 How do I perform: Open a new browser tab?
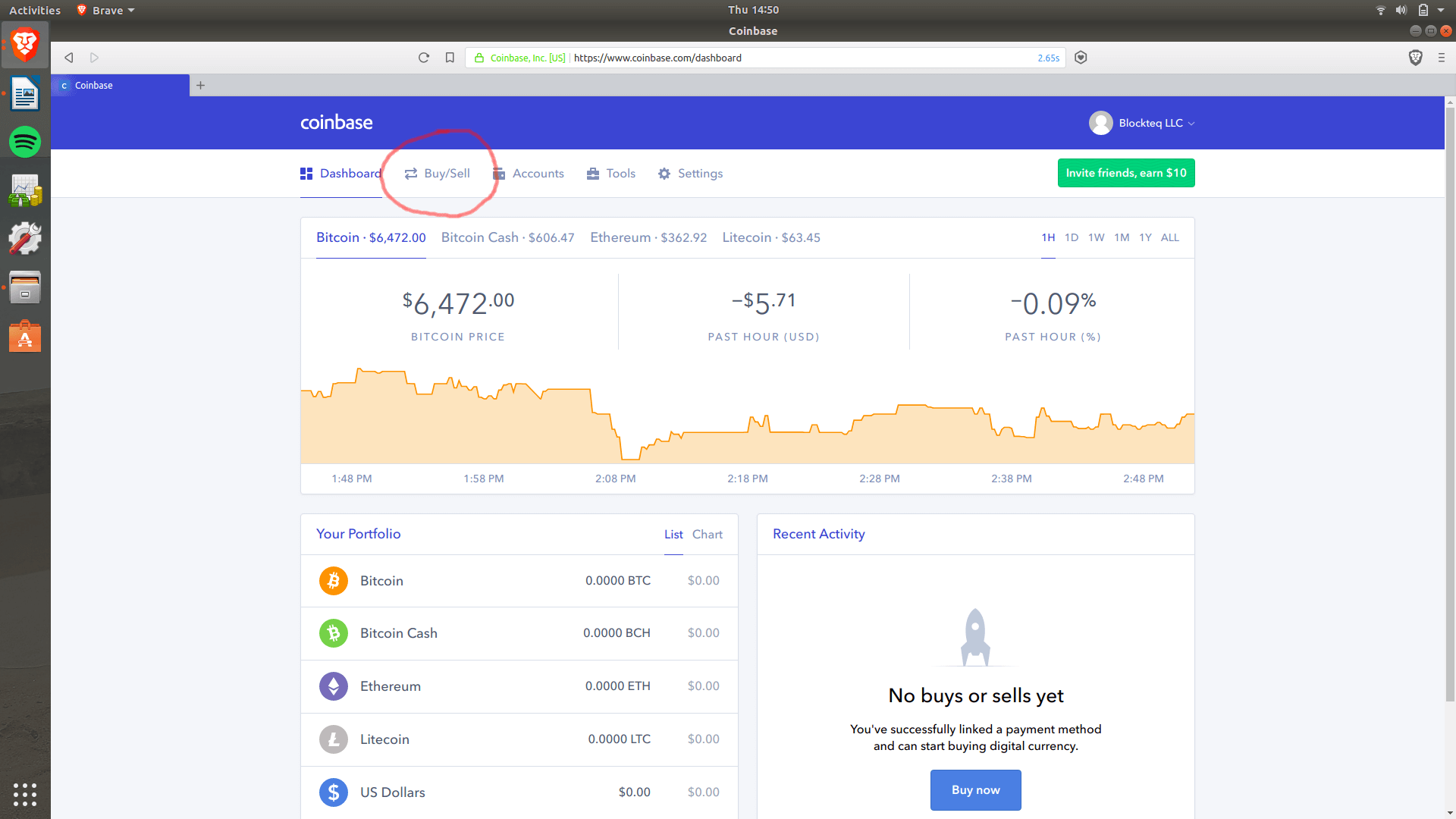(x=200, y=85)
